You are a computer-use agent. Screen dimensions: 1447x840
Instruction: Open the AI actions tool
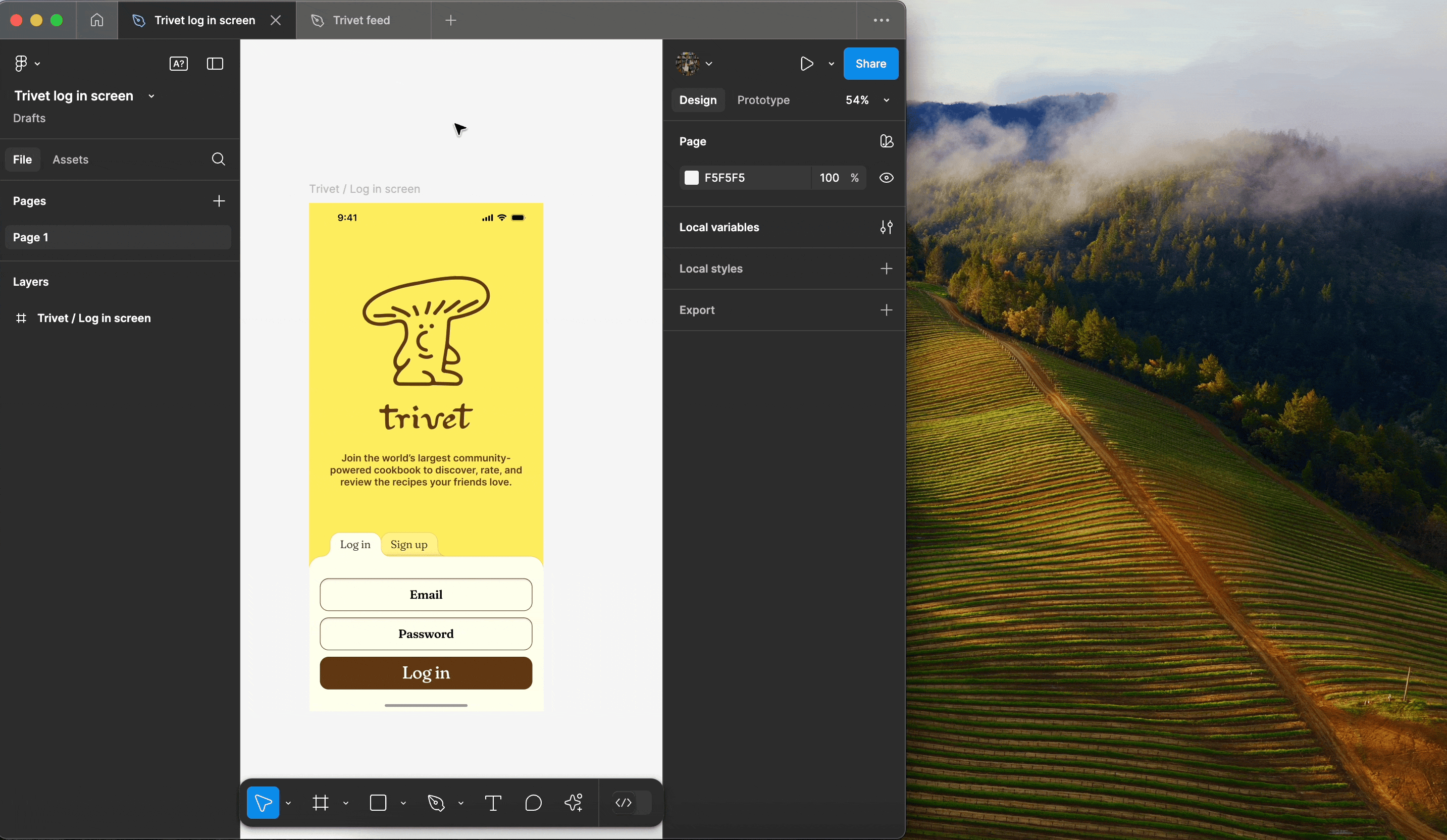pos(574,803)
